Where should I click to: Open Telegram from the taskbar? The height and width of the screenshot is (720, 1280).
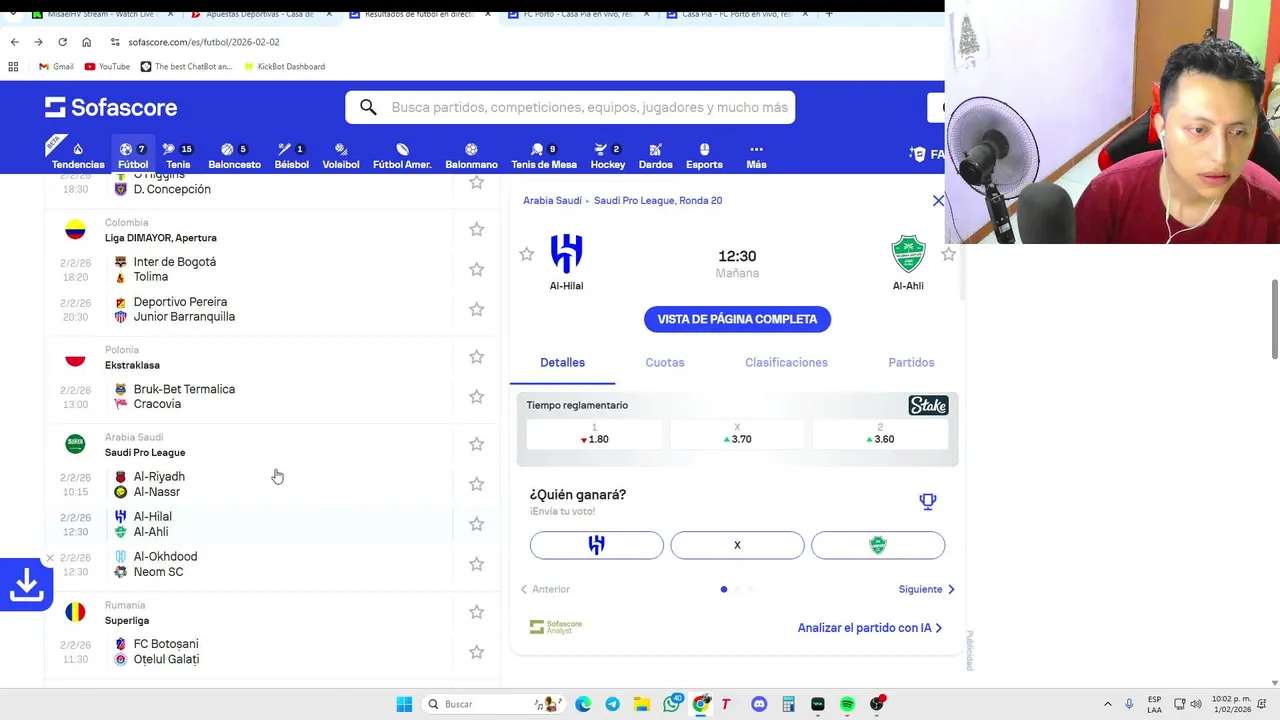(x=612, y=704)
